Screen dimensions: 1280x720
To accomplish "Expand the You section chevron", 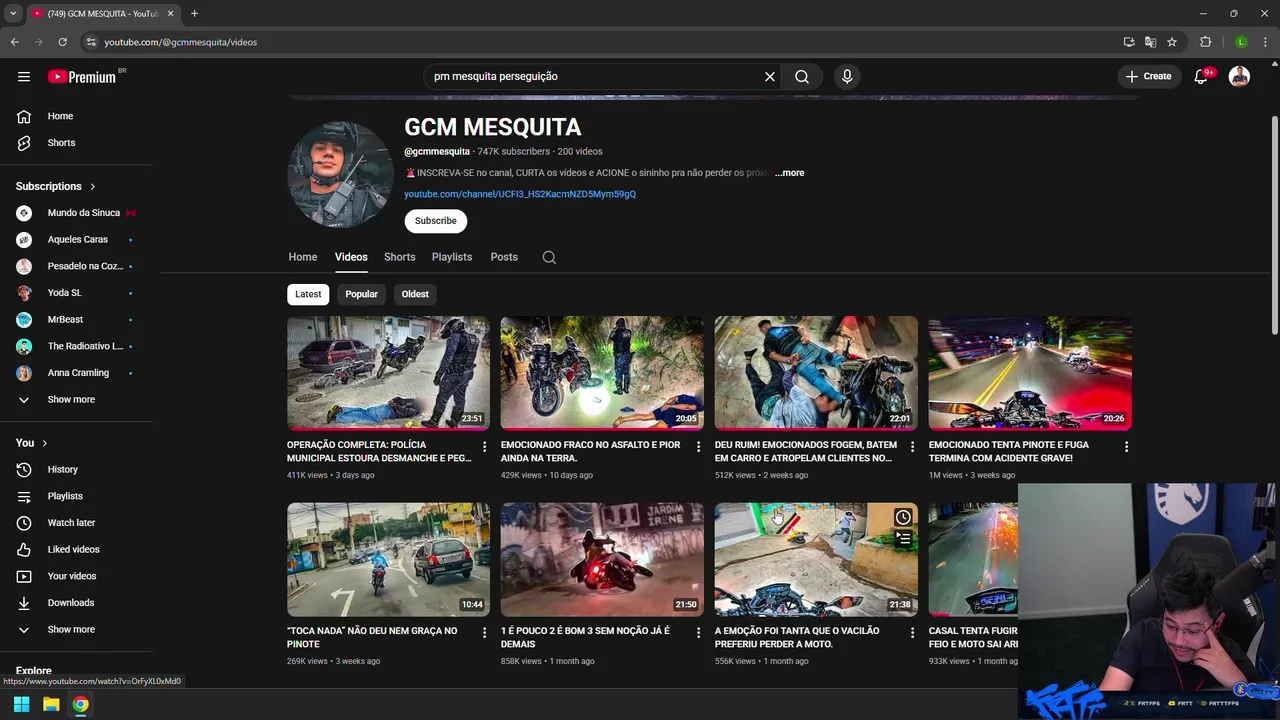I will [44, 443].
